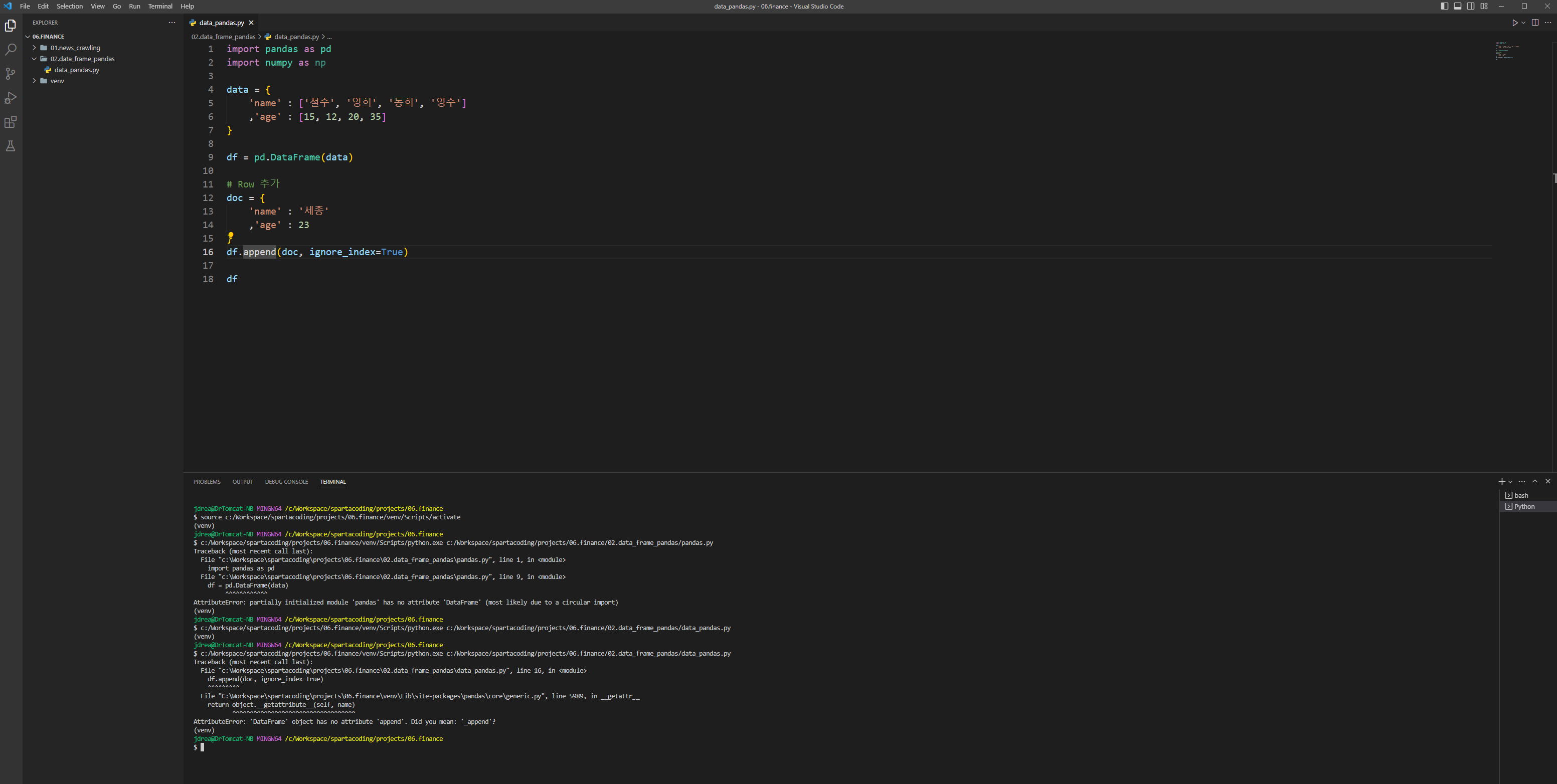1557x784 pixels.
Task: Expand the 01.news_crawling folder
Action: click(x=75, y=48)
